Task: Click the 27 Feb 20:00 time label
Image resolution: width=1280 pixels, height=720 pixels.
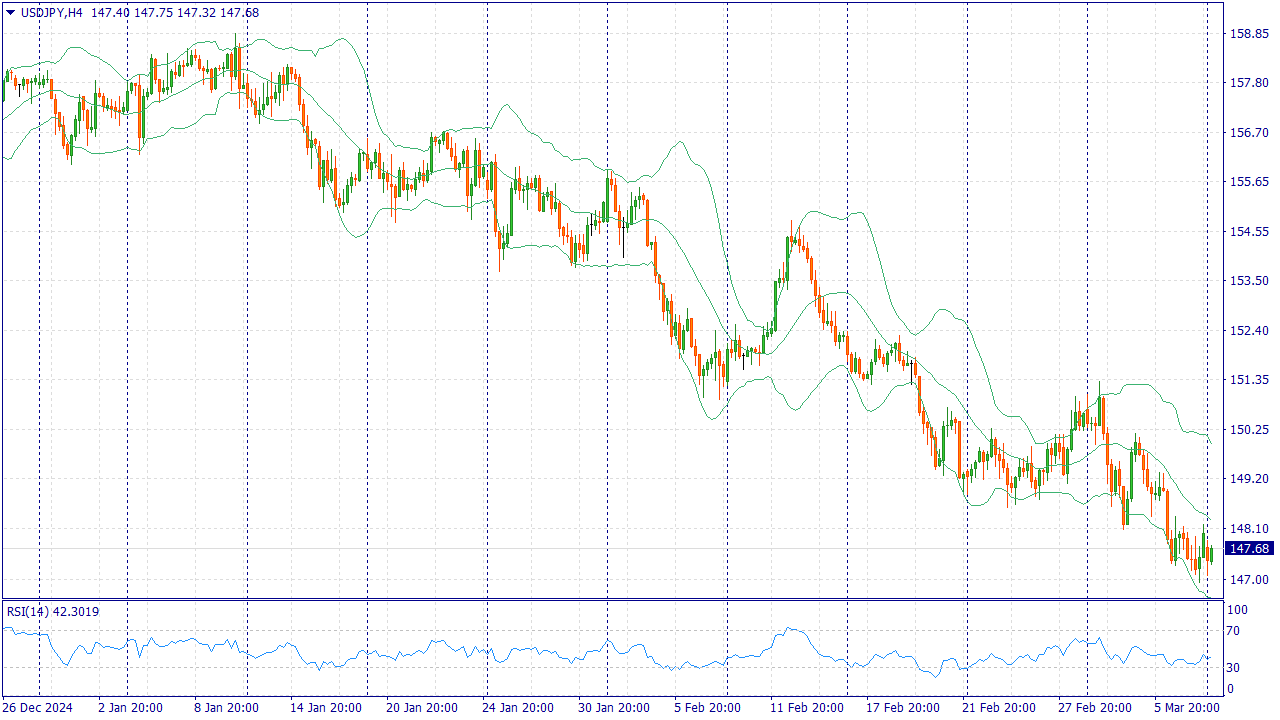Action: point(1095,708)
